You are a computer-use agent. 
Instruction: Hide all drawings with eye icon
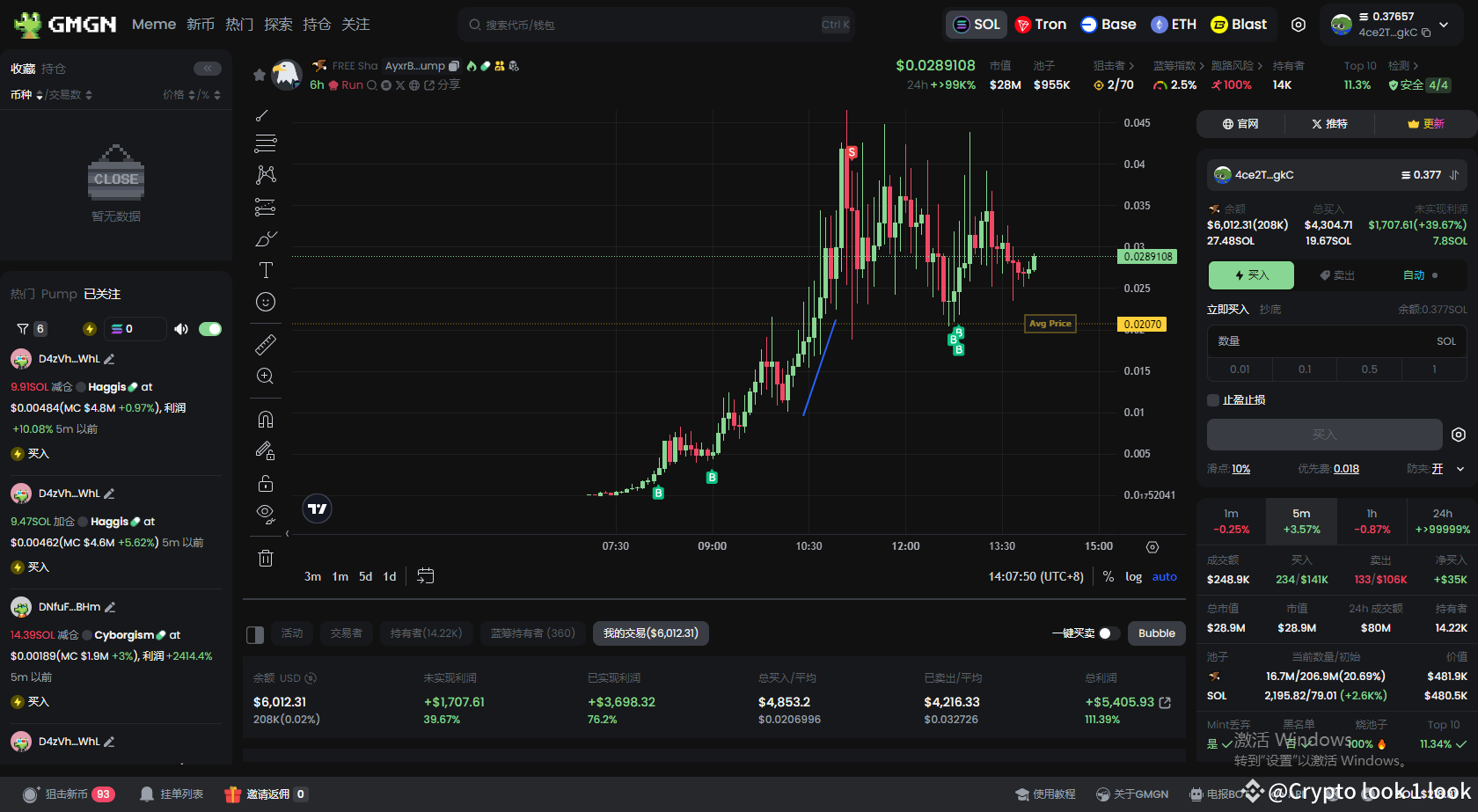(x=265, y=513)
